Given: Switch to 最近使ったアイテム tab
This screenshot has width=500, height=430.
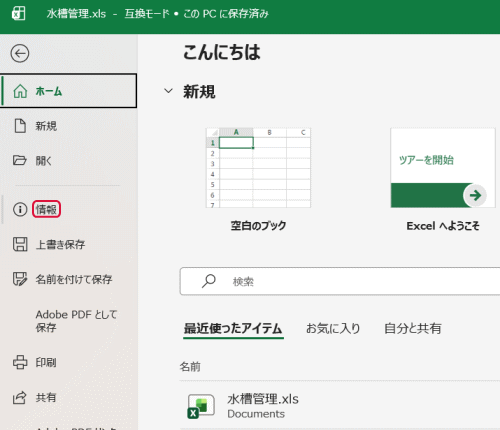Looking at the screenshot, I should click(233, 328).
